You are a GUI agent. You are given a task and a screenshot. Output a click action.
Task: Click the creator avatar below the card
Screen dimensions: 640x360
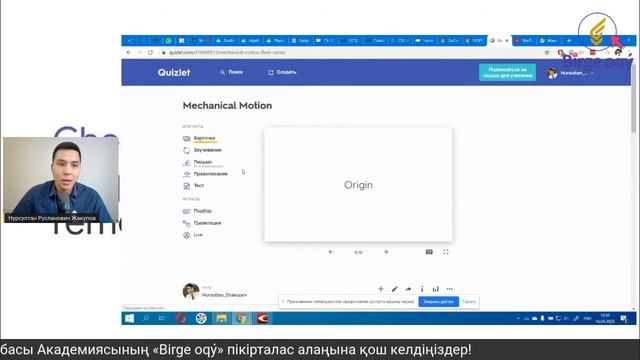tap(191, 291)
